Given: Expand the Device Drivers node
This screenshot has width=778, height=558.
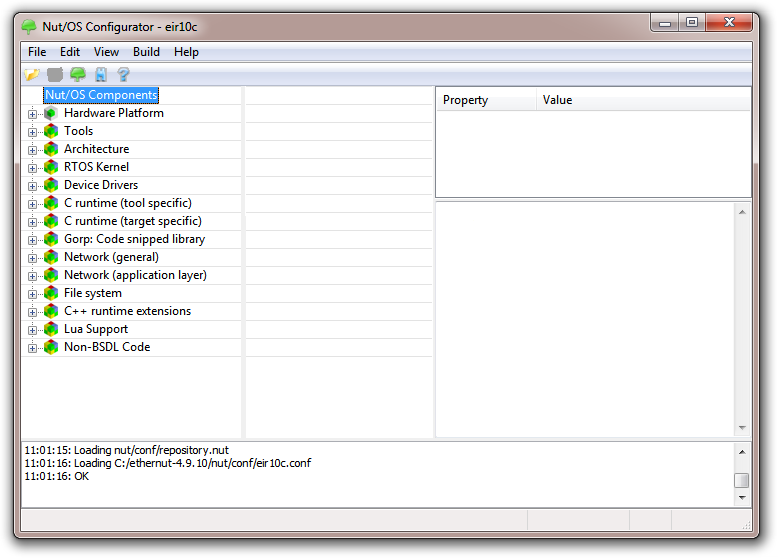Looking at the screenshot, I should (x=32, y=186).
